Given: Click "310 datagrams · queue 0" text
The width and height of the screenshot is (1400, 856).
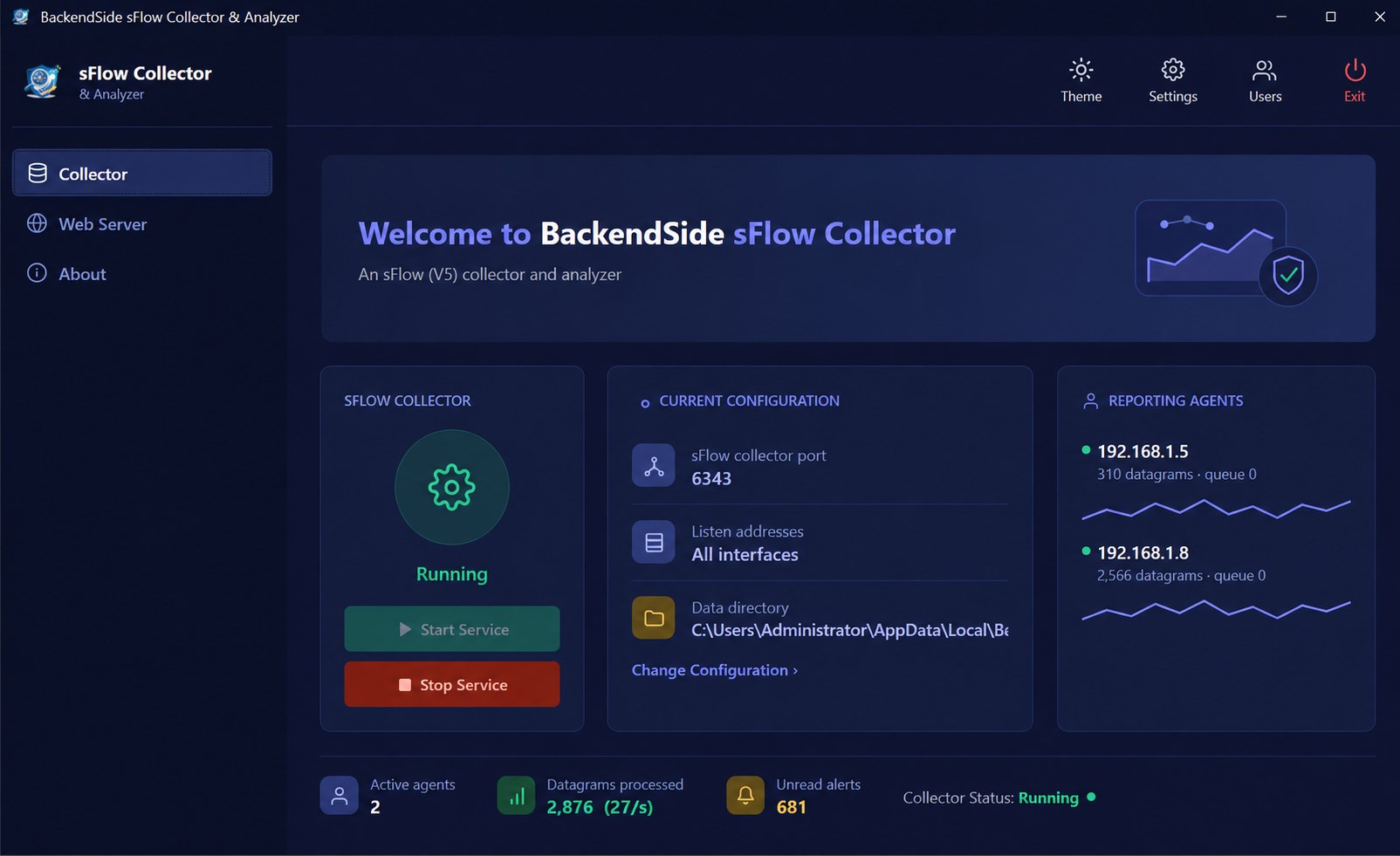Looking at the screenshot, I should pyautogui.click(x=1177, y=475).
